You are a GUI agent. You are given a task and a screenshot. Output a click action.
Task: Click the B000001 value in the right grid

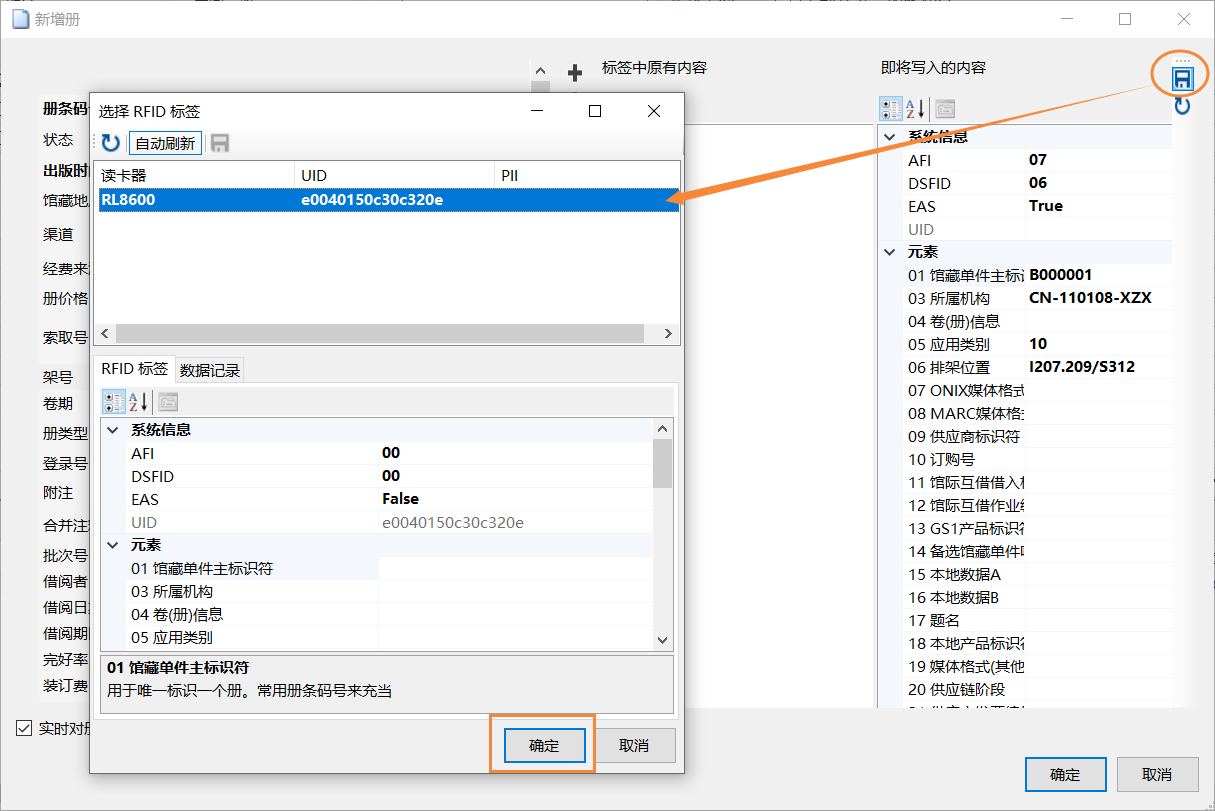(x=1061, y=275)
